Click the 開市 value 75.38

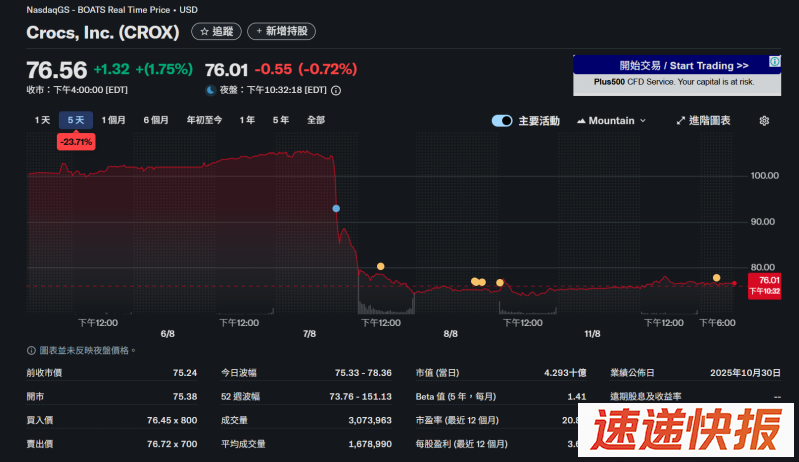[184, 396]
